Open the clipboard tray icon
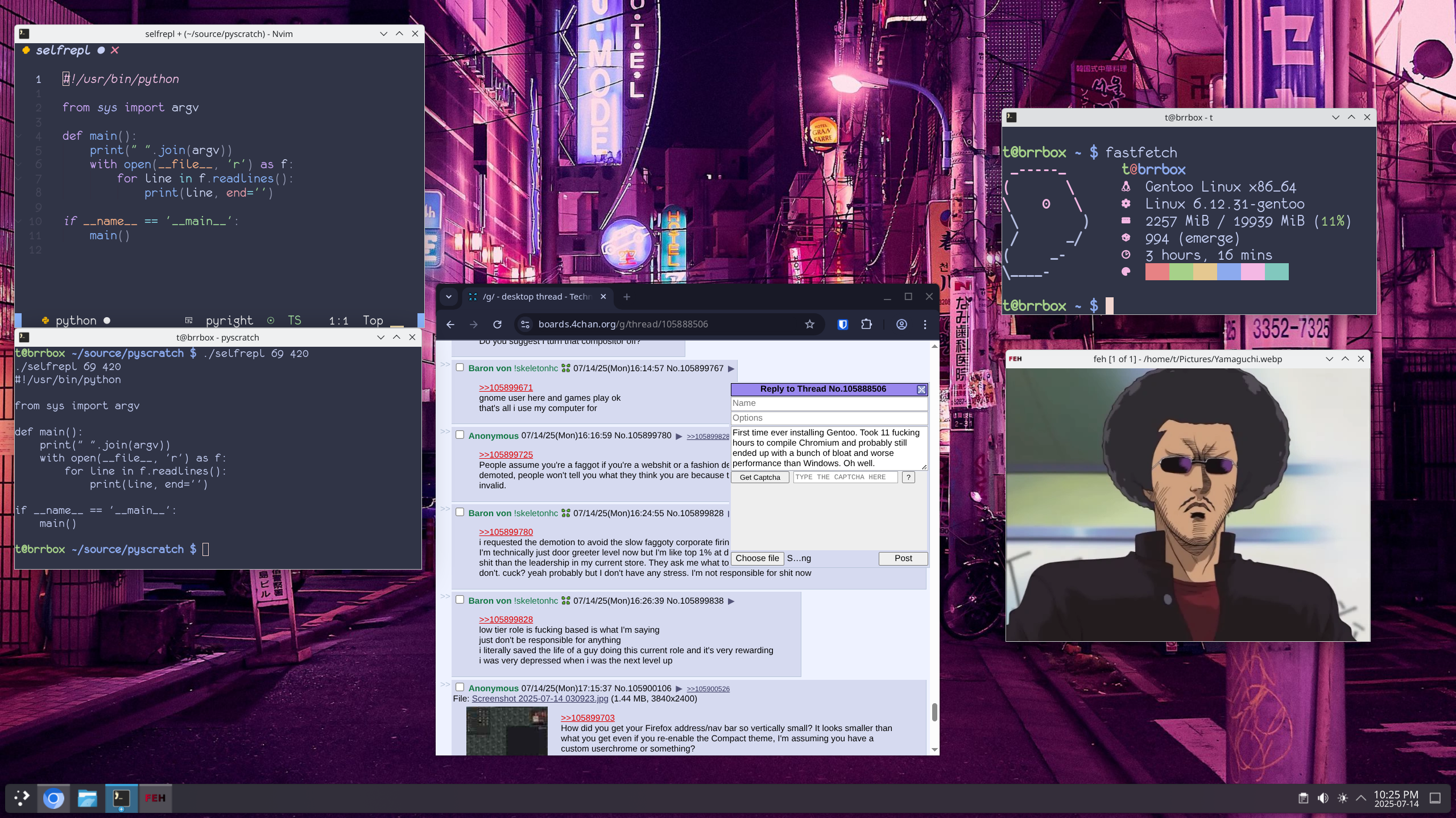The image size is (1456, 818). (1303, 798)
